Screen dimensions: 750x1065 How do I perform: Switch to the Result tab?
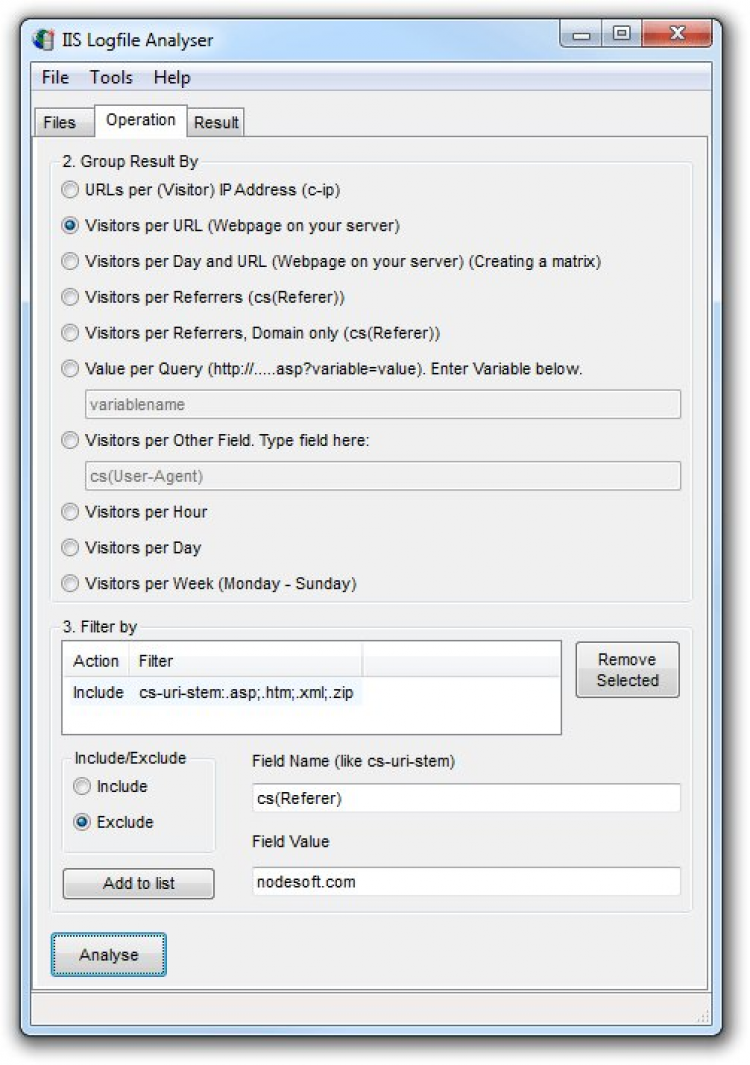coord(216,123)
